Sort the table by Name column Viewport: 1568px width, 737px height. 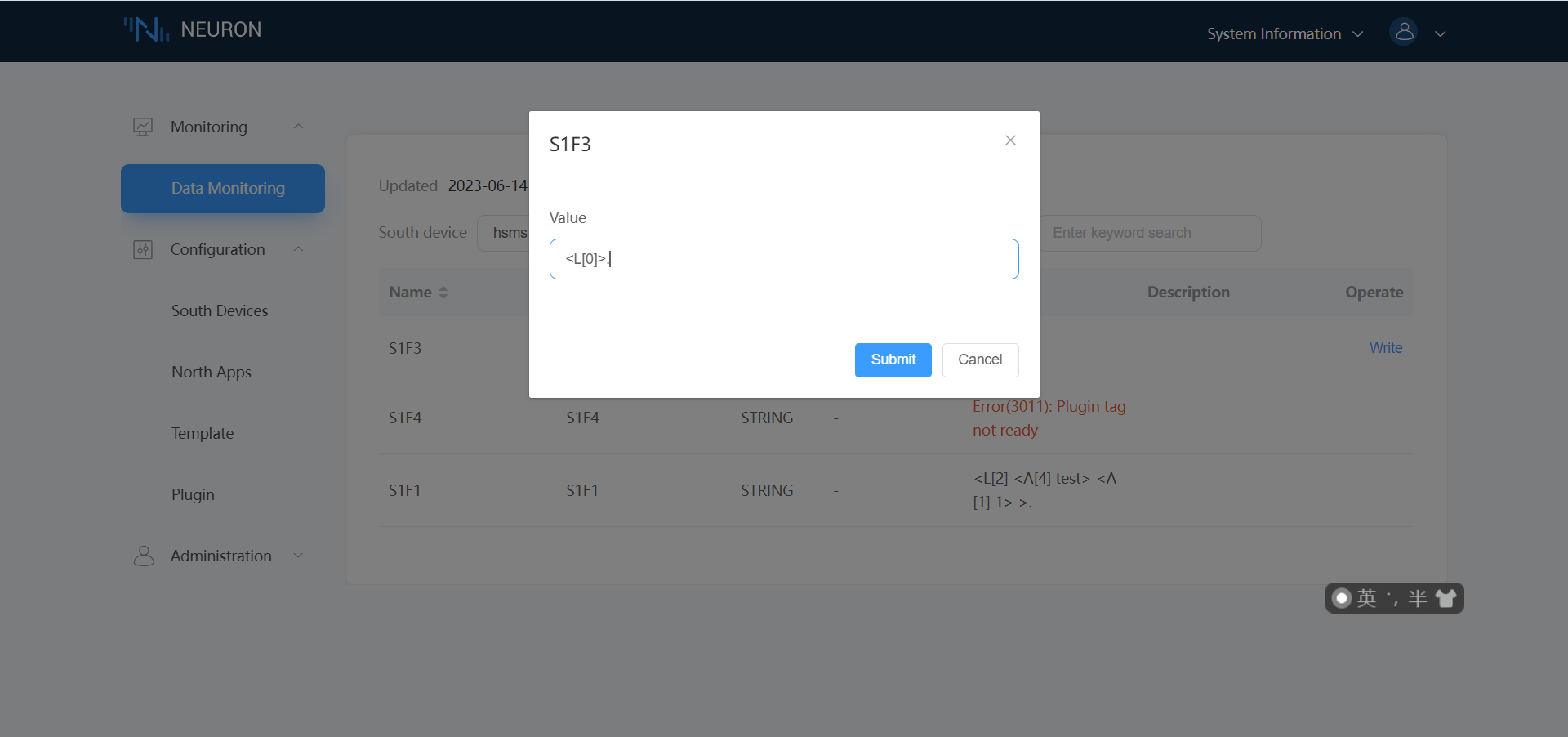pos(443,293)
